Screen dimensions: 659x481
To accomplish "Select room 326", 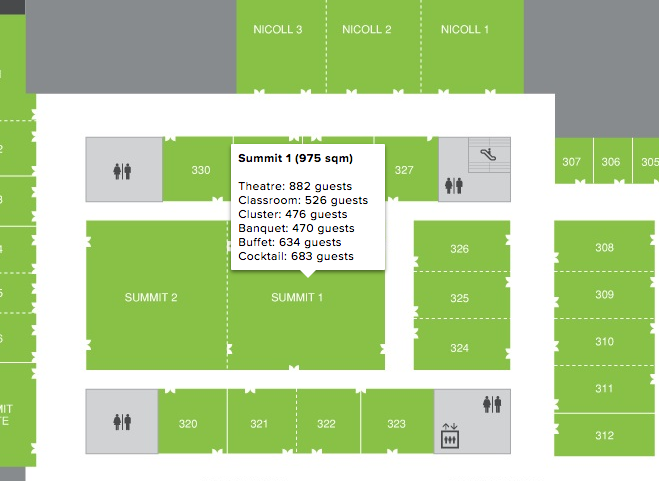I will (462, 246).
